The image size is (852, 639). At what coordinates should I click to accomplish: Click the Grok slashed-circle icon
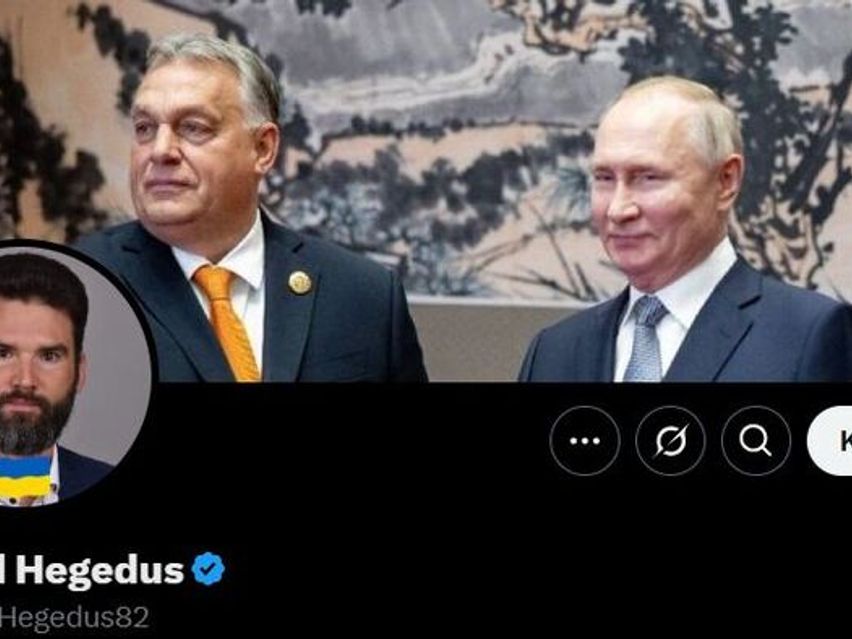(x=671, y=441)
